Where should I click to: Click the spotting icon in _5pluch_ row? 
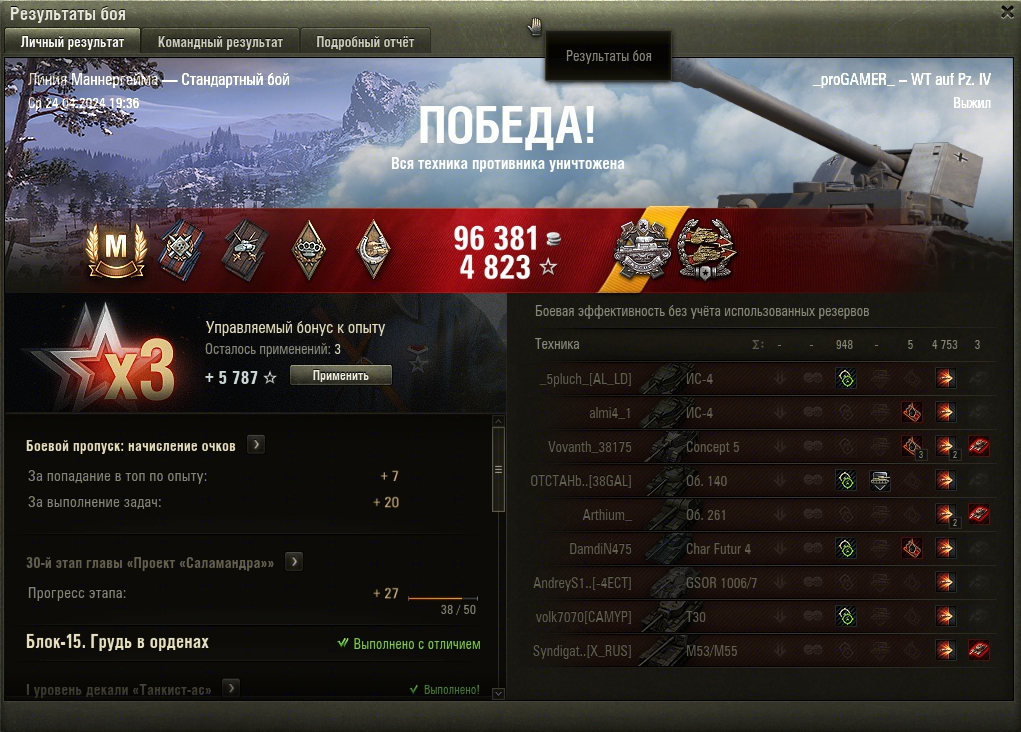click(x=846, y=378)
